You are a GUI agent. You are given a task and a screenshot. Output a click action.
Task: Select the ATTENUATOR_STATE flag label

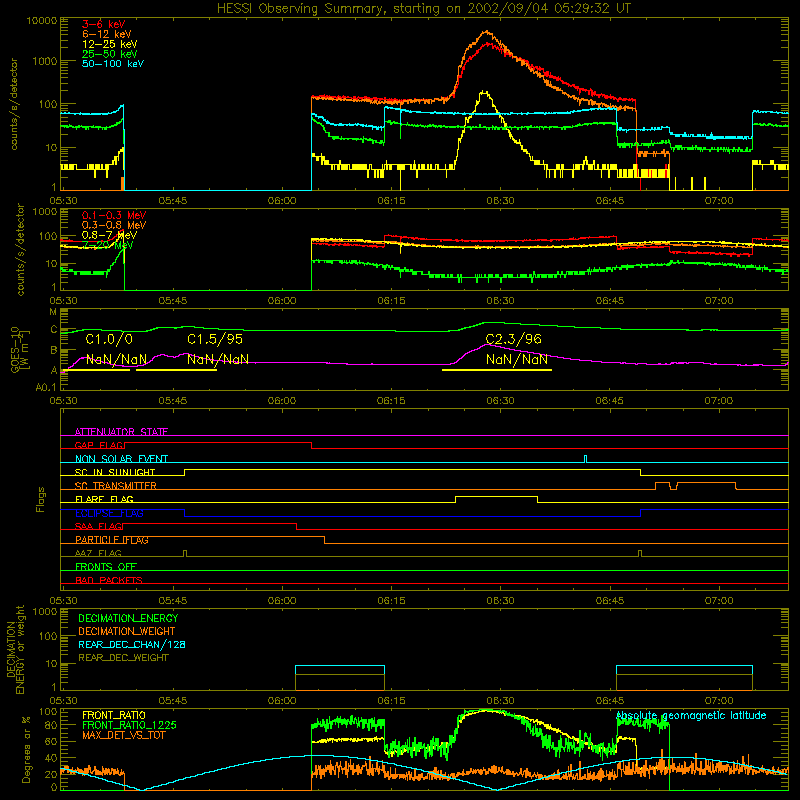[x=121, y=432]
